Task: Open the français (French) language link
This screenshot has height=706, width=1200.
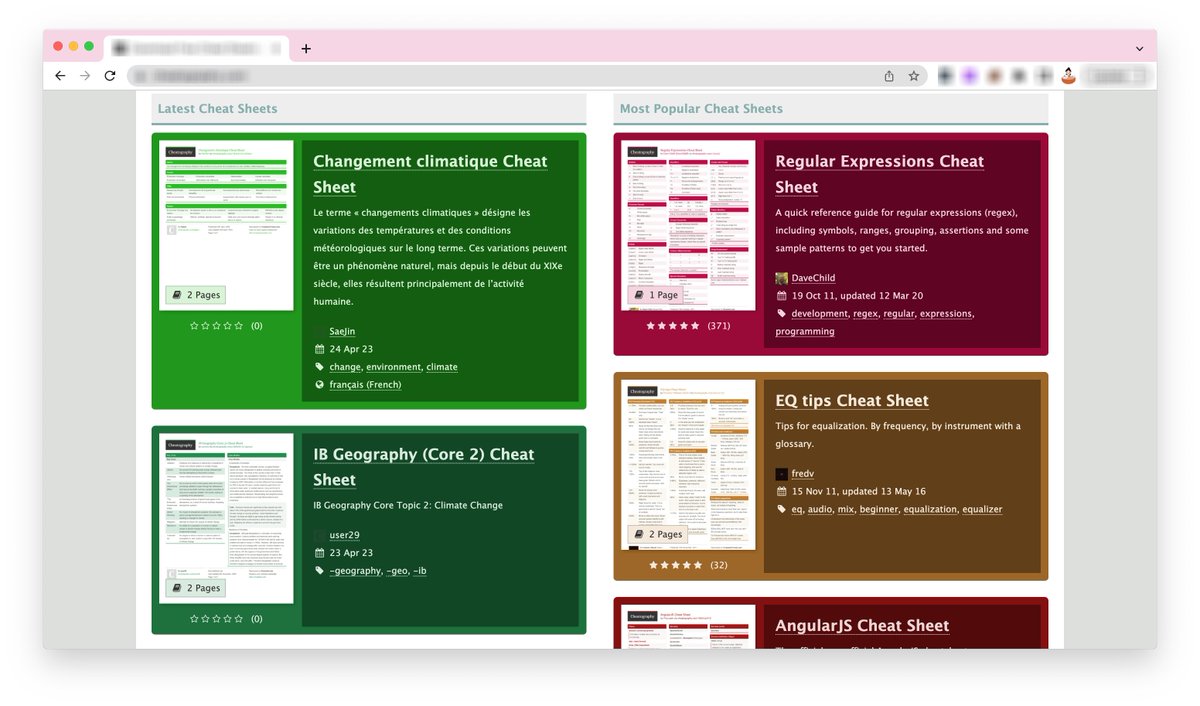Action: [365, 385]
